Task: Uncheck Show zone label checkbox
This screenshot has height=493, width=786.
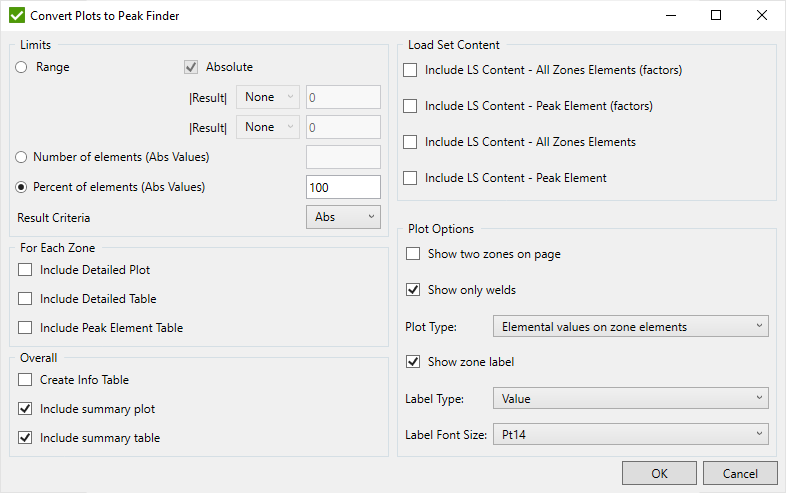Action: pyautogui.click(x=413, y=362)
